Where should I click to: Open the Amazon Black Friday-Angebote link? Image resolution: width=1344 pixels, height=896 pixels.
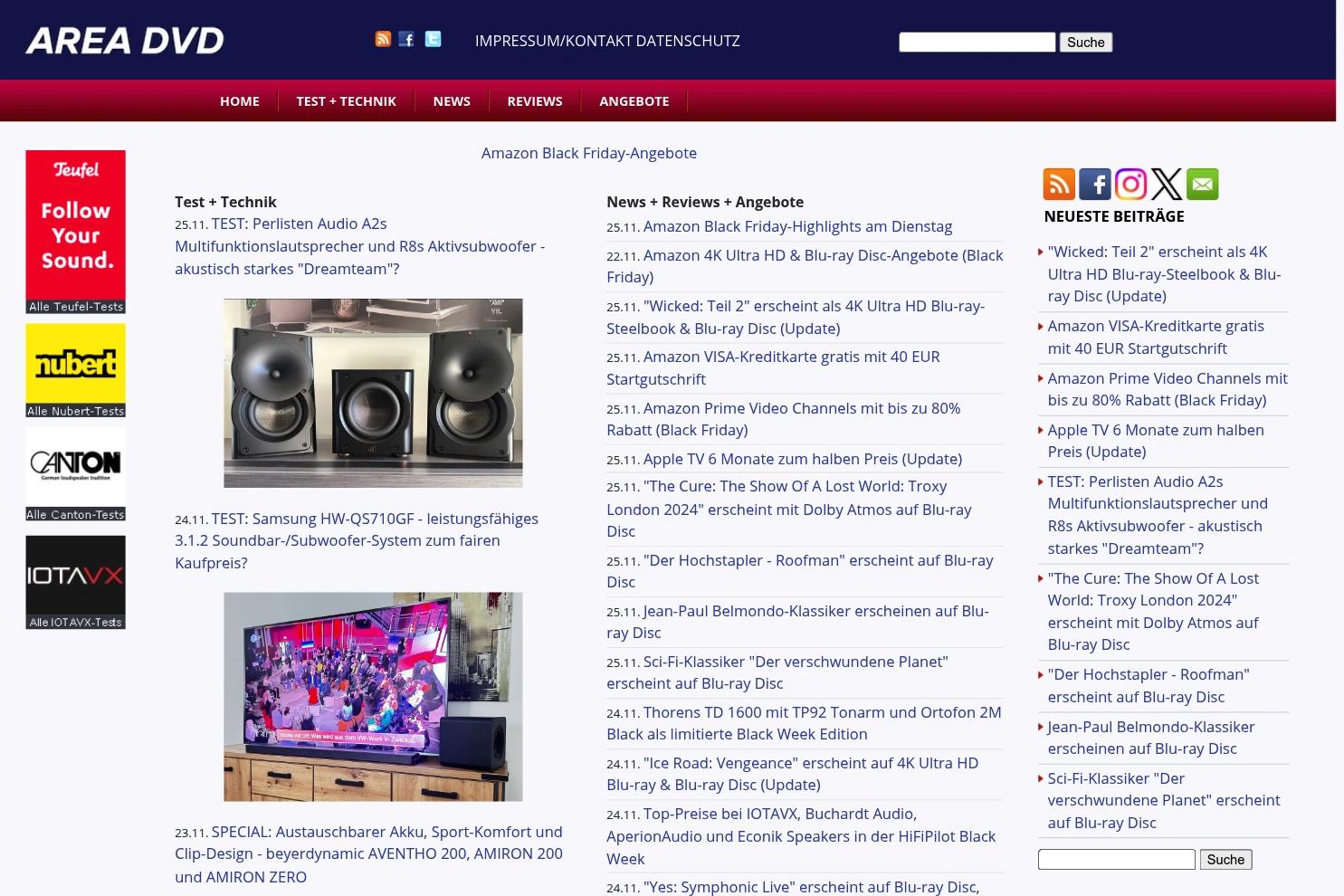click(x=589, y=153)
